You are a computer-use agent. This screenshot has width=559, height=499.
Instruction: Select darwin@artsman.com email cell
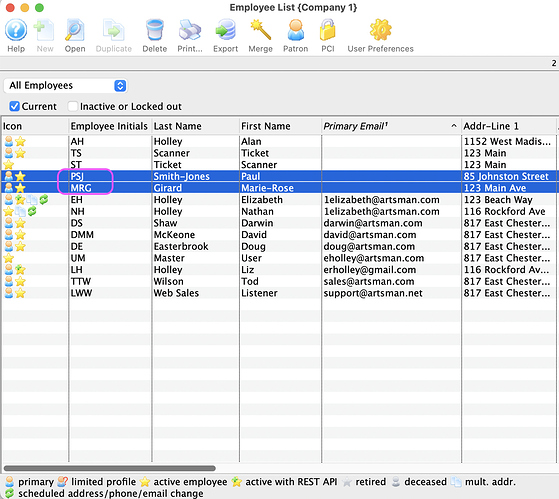pos(373,223)
